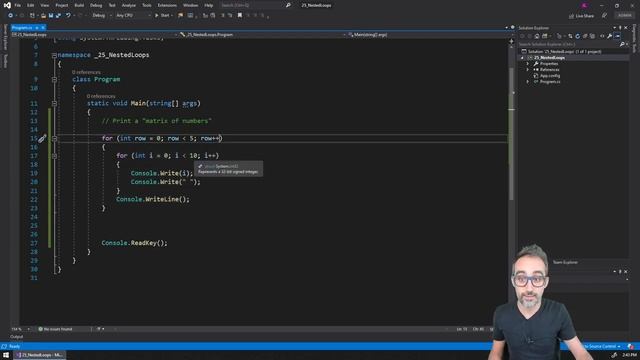640x360 pixels.
Task: Open the Debug configuration dropdown
Action: coord(101,16)
